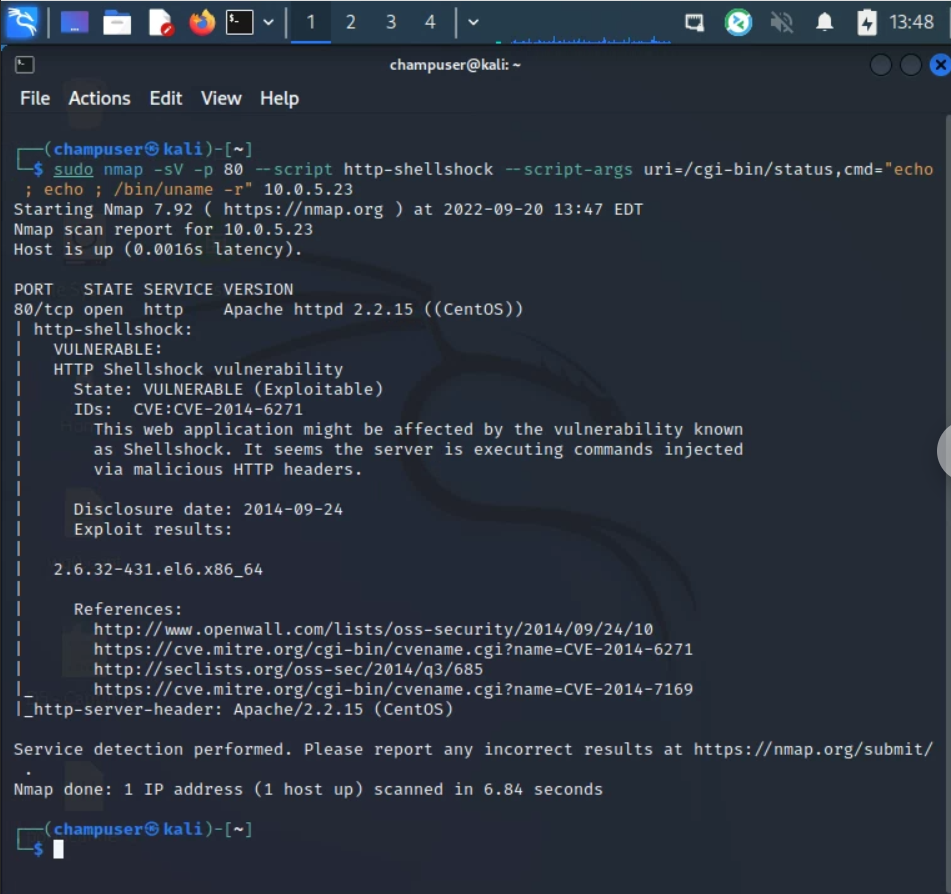Launch the text editor panel icon
The image size is (951, 894).
pyautogui.click(x=161, y=23)
